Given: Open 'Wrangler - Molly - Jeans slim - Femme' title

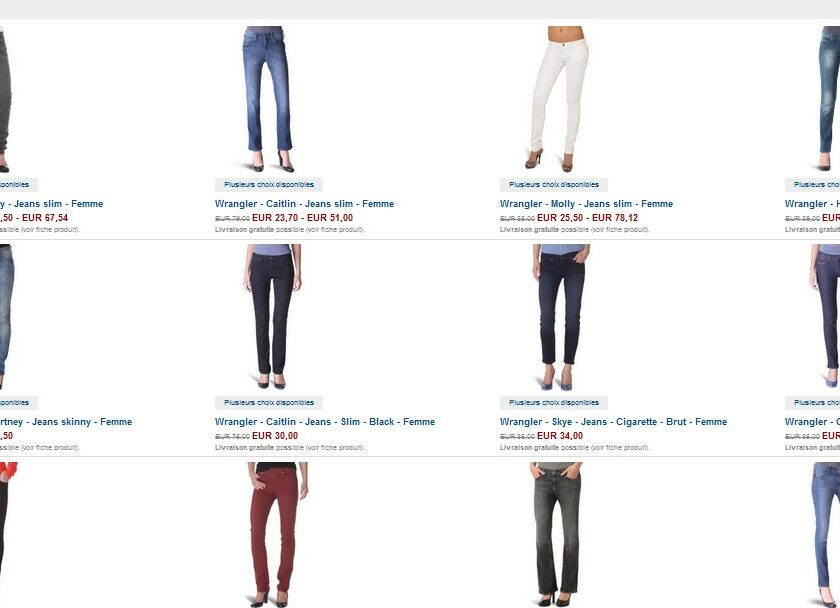Looking at the screenshot, I should point(586,204).
